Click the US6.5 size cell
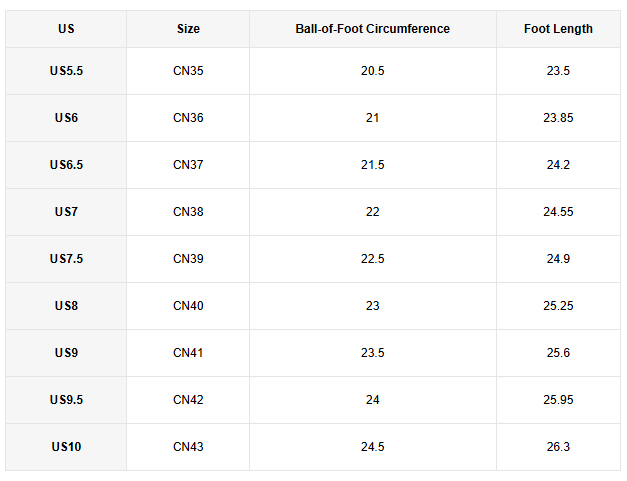Viewport: 627px width, 481px height. coord(66,165)
